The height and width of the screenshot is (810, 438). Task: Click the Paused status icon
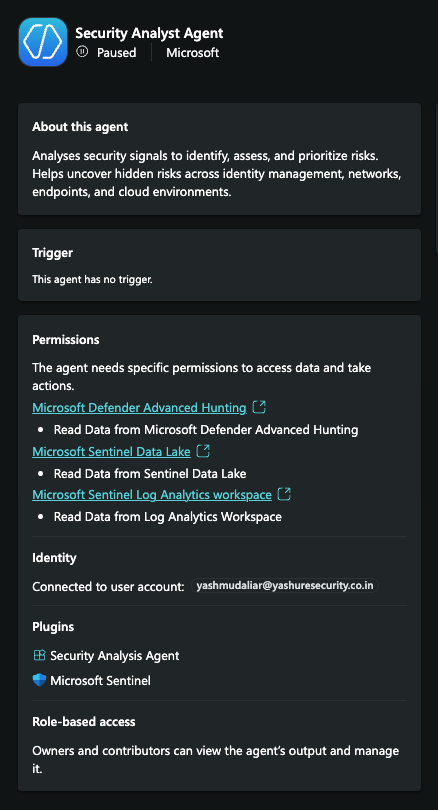(82, 52)
